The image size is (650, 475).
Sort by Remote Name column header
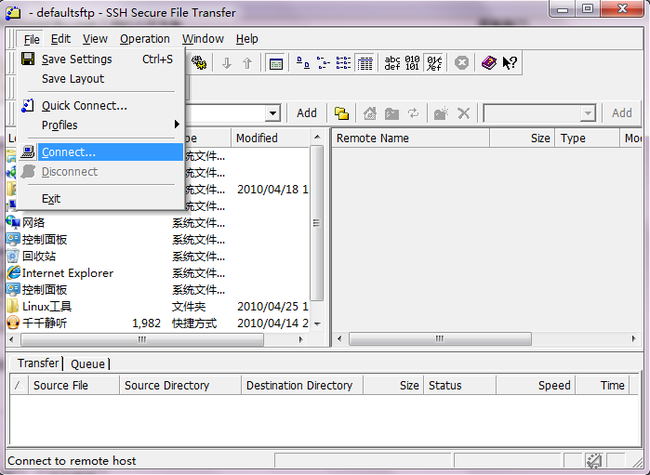411,138
